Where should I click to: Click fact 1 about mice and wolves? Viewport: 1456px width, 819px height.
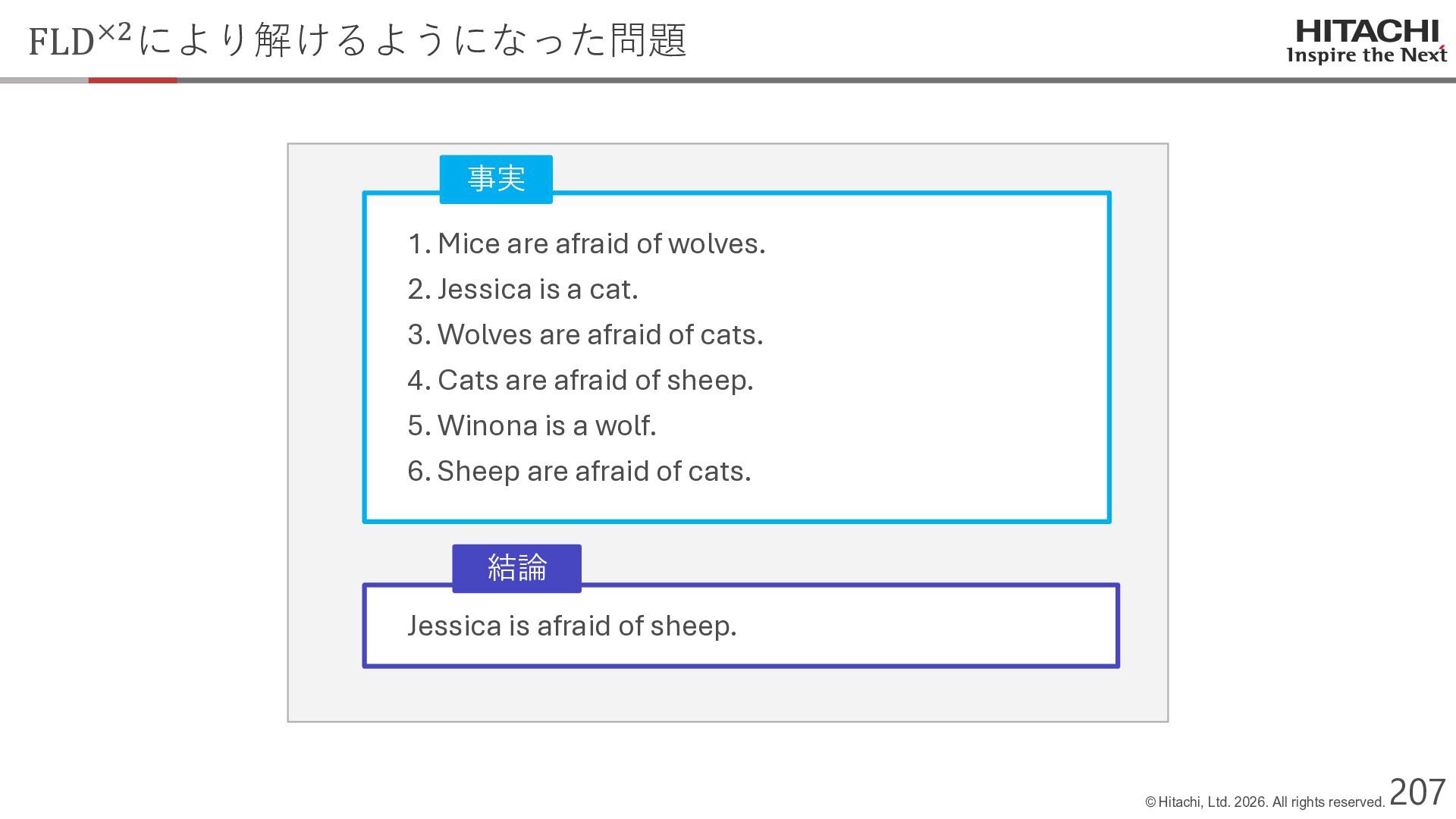586,243
